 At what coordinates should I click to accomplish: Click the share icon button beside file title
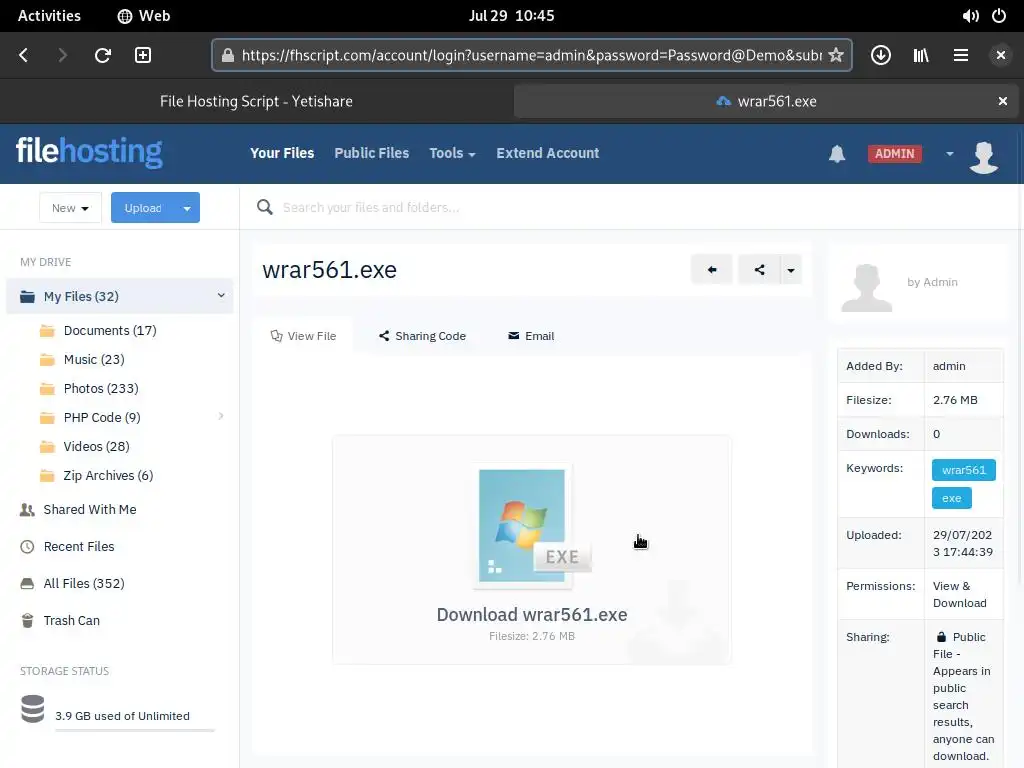point(759,270)
